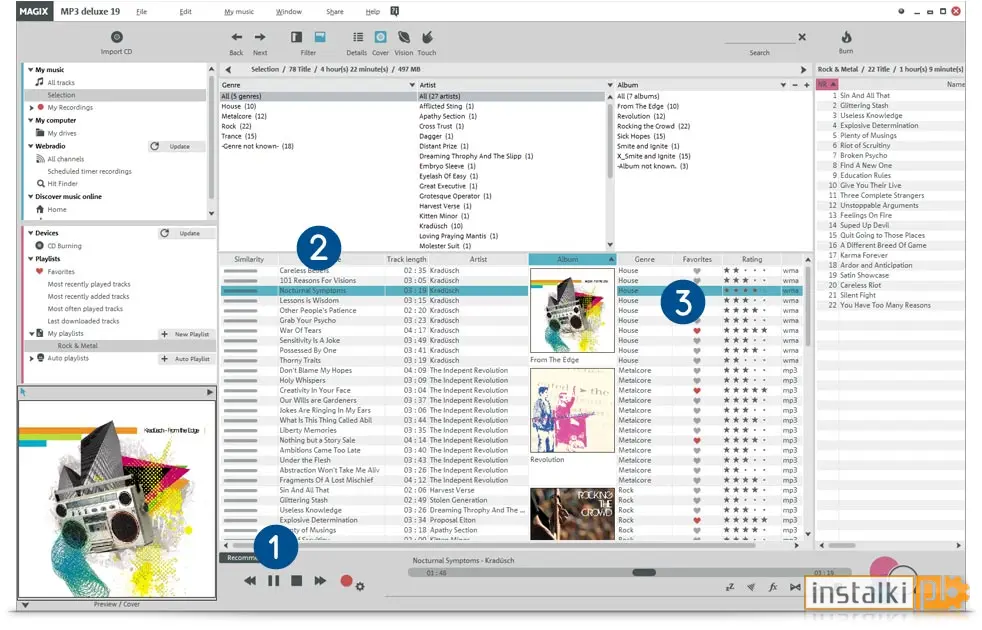Collapse the My computer section
Viewport: 982px width, 630px height.
[30, 120]
